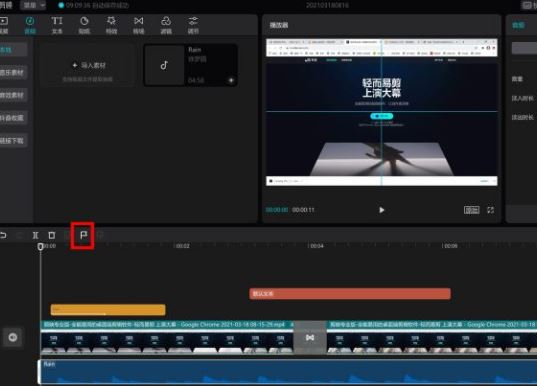
Task: Open the Stickers tab icon
Action: tap(84, 25)
